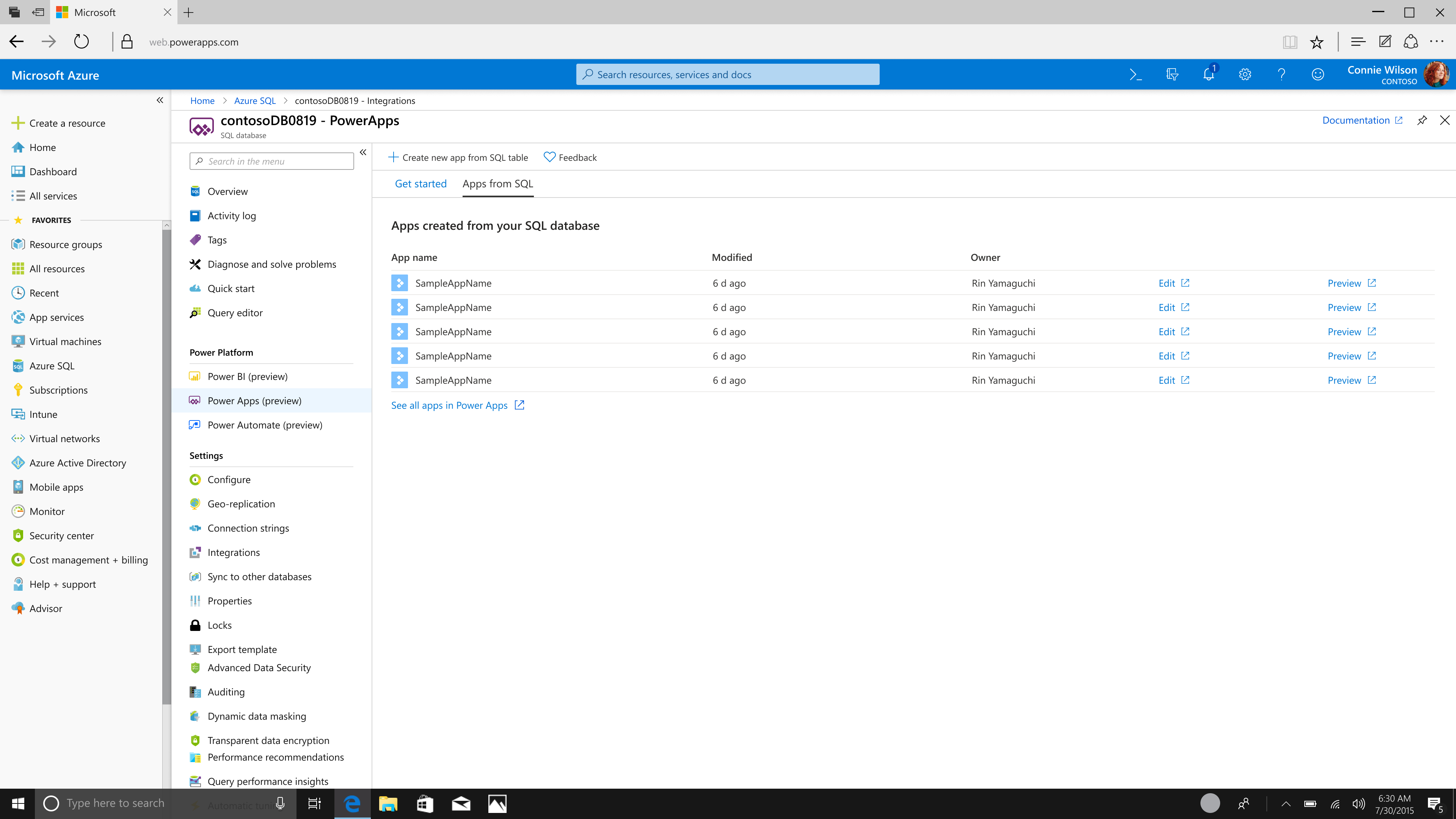Send feedback via smiley face icon
Image resolution: width=1456 pixels, height=819 pixels.
click(x=1318, y=75)
